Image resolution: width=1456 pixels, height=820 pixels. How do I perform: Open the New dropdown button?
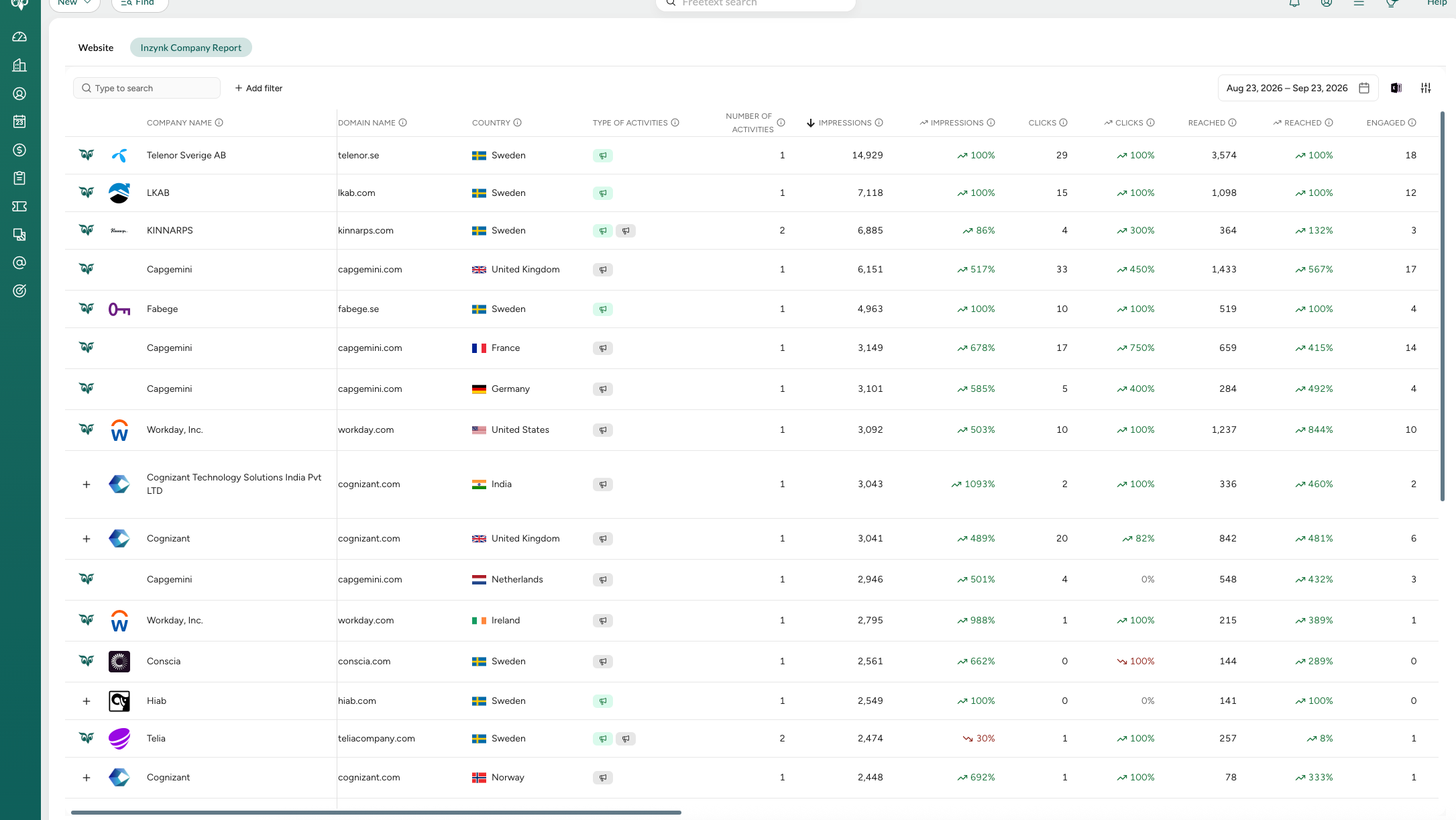[x=74, y=4]
